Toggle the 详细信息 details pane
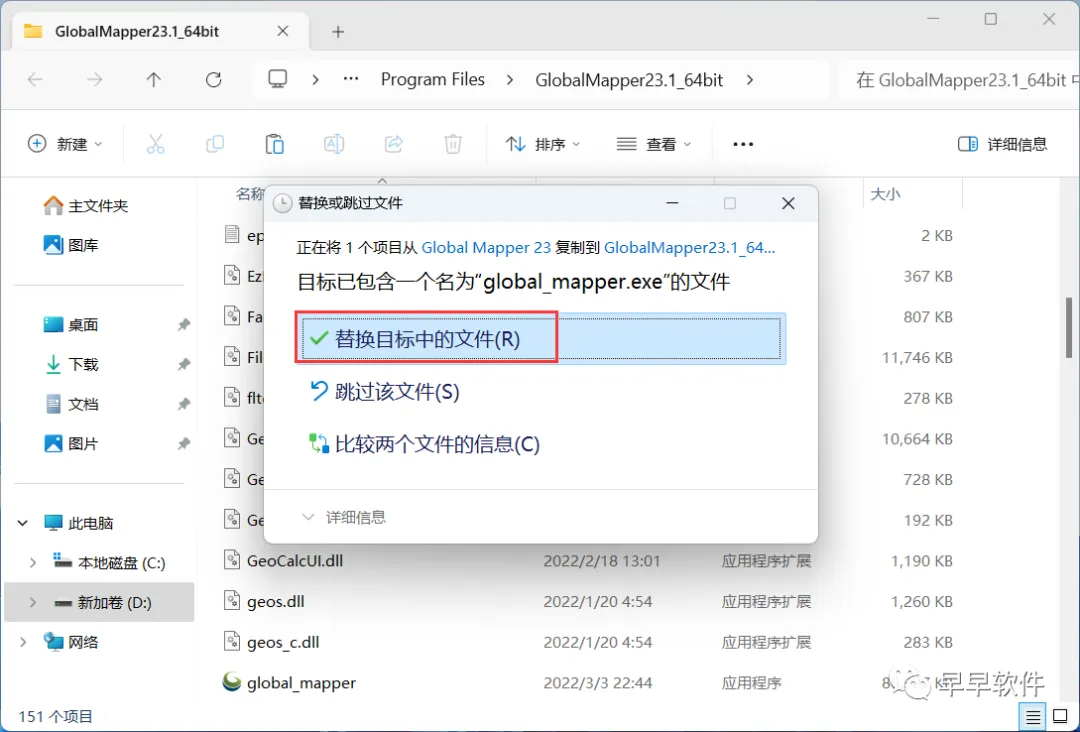Screen dimensions: 1080x732 (1002, 144)
